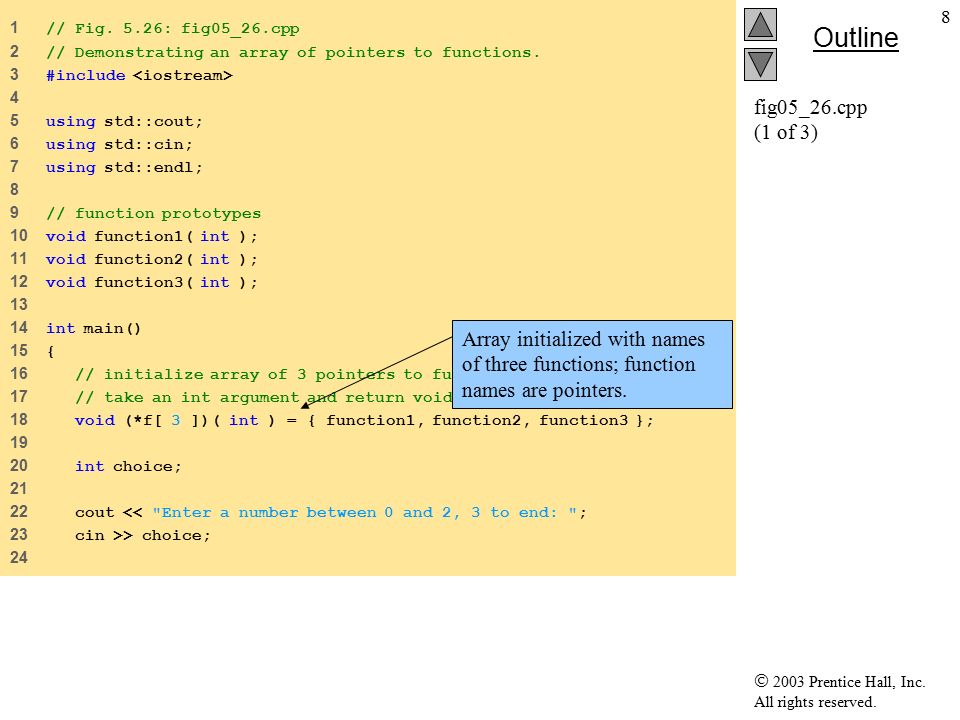The height and width of the screenshot is (720, 960).
Task: Click the down arrow navigation icon
Action: (760, 64)
